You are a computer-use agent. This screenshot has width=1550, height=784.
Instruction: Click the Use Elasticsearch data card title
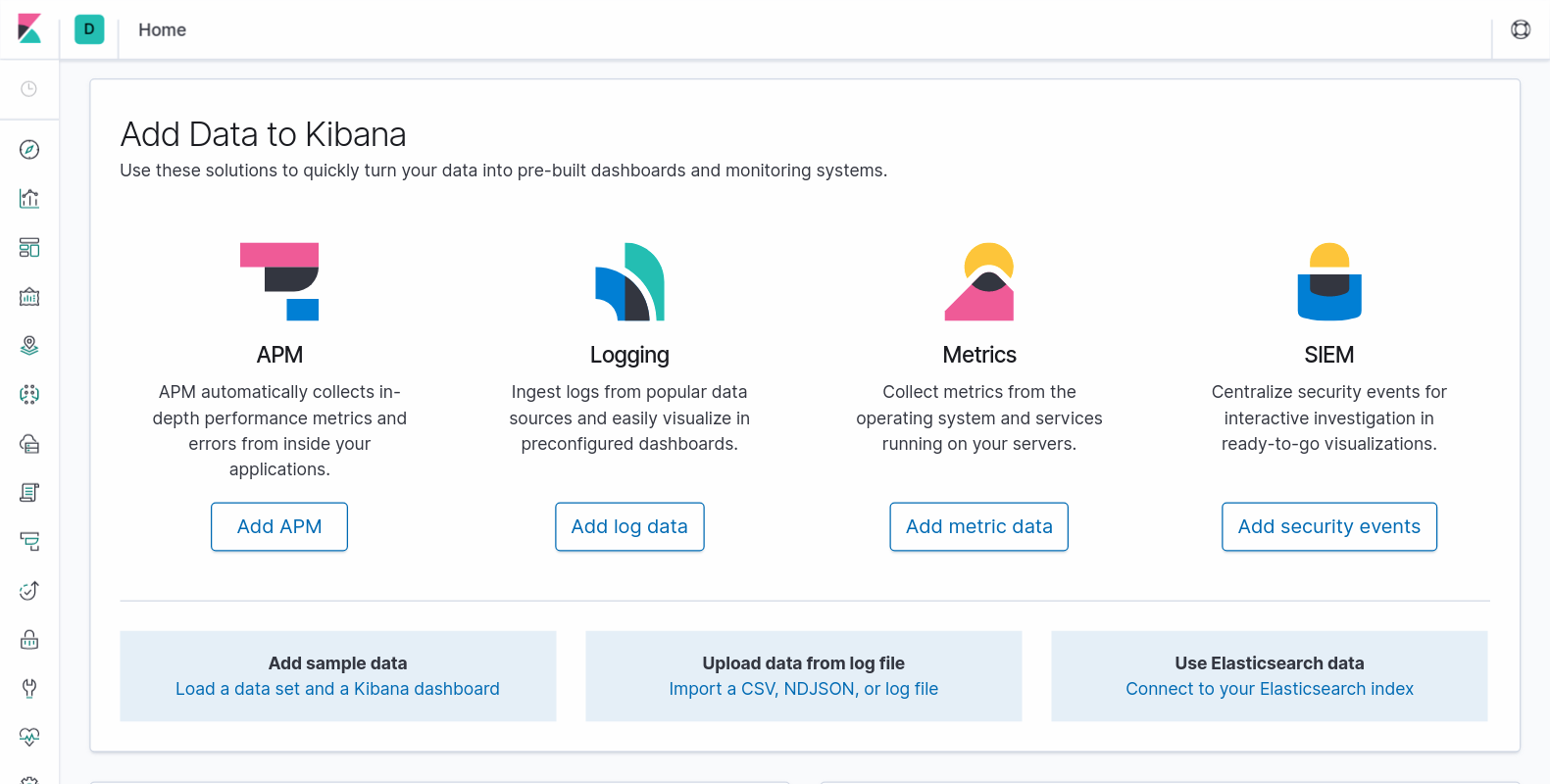point(1270,663)
